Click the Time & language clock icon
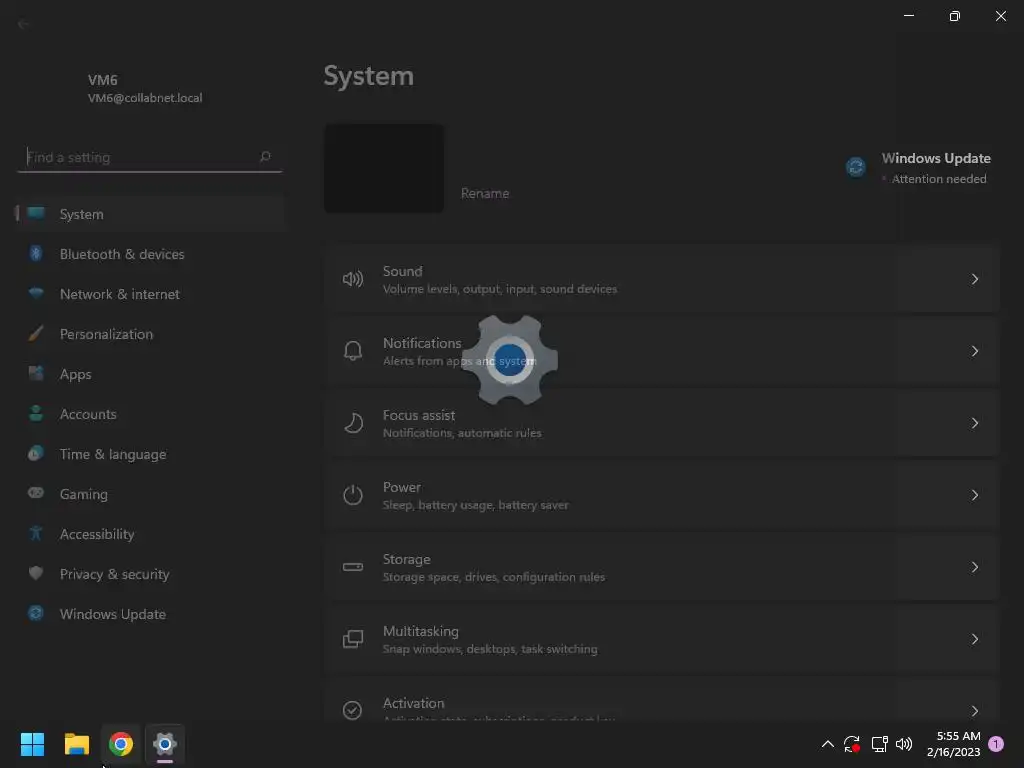 coord(36,453)
